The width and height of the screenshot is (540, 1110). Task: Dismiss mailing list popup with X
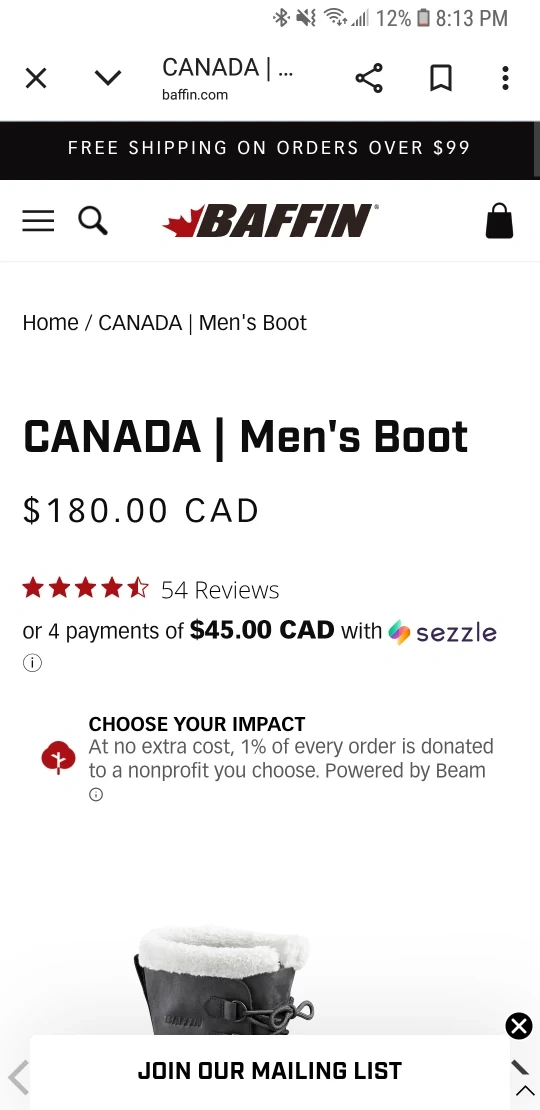[519, 1026]
